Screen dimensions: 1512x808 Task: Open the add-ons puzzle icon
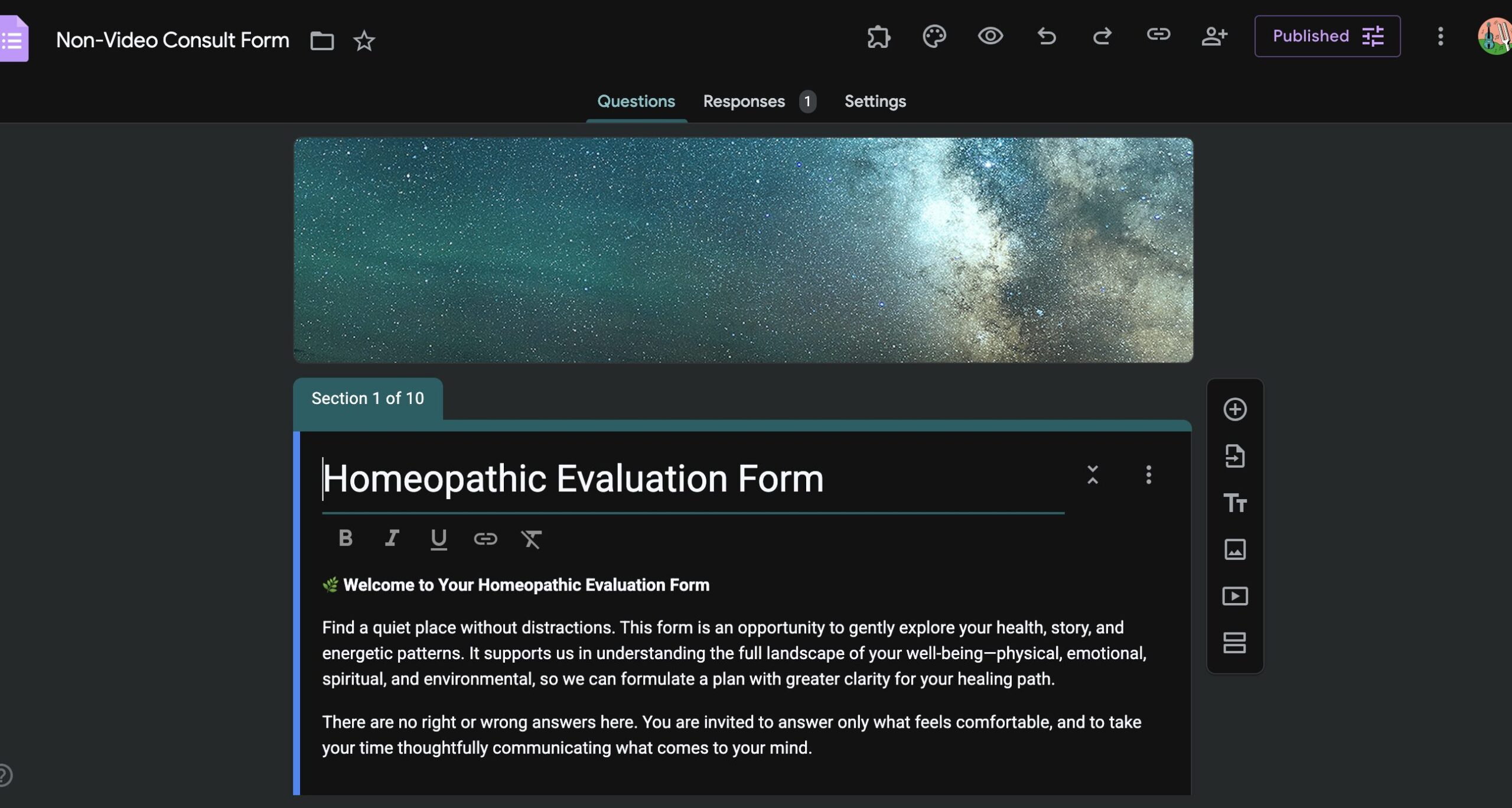(878, 37)
